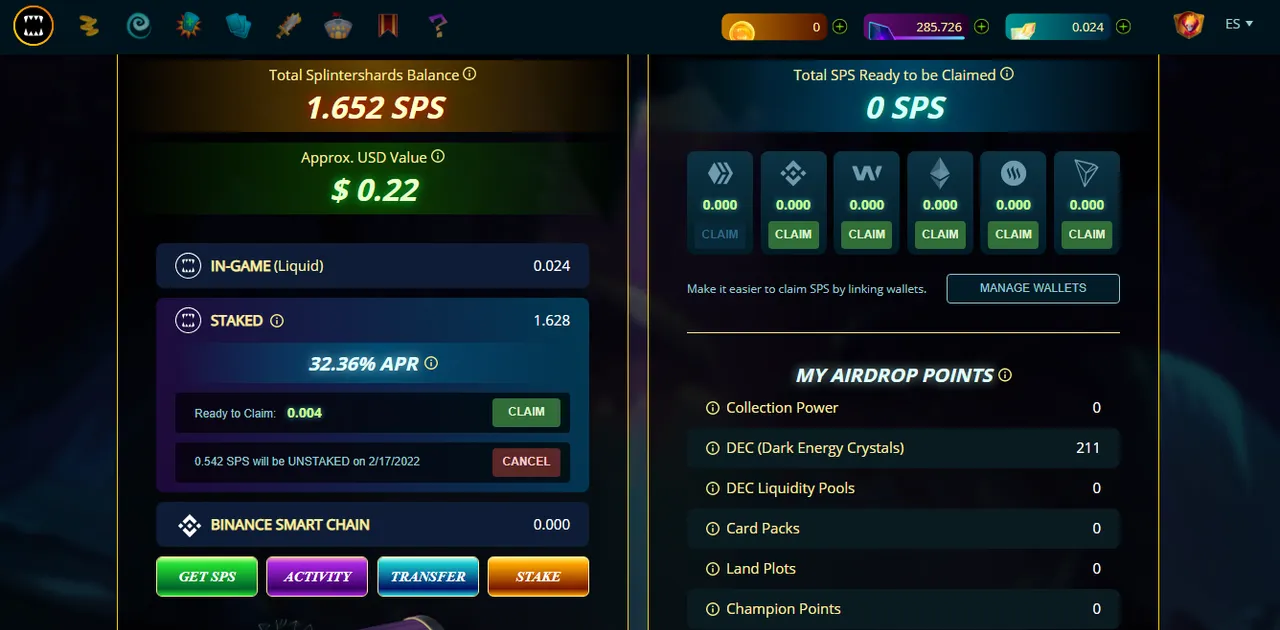
Task: Add SPS with the 0.024 plus icon
Action: (1123, 27)
